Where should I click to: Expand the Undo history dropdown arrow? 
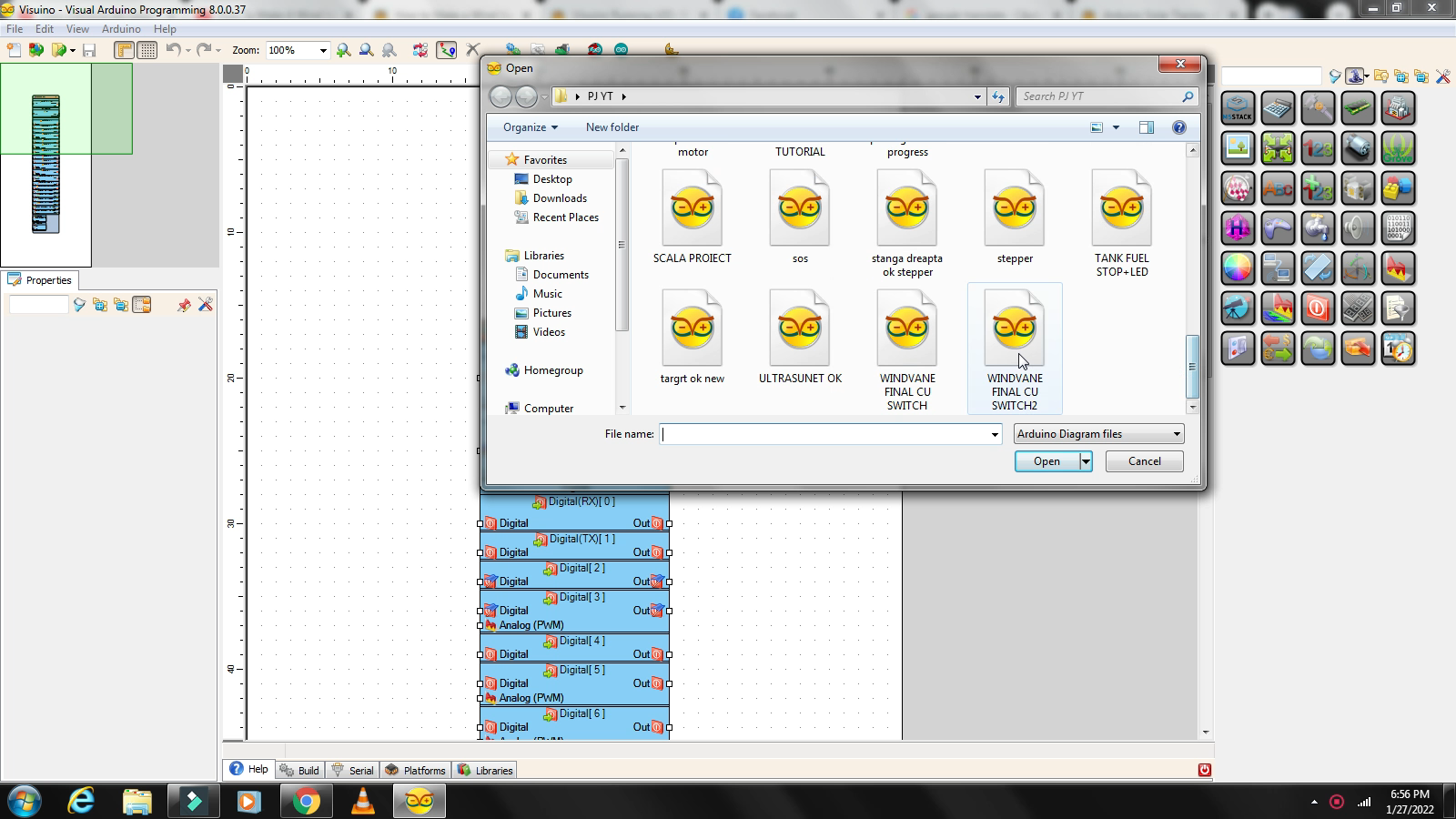click(x=188, y=50)
